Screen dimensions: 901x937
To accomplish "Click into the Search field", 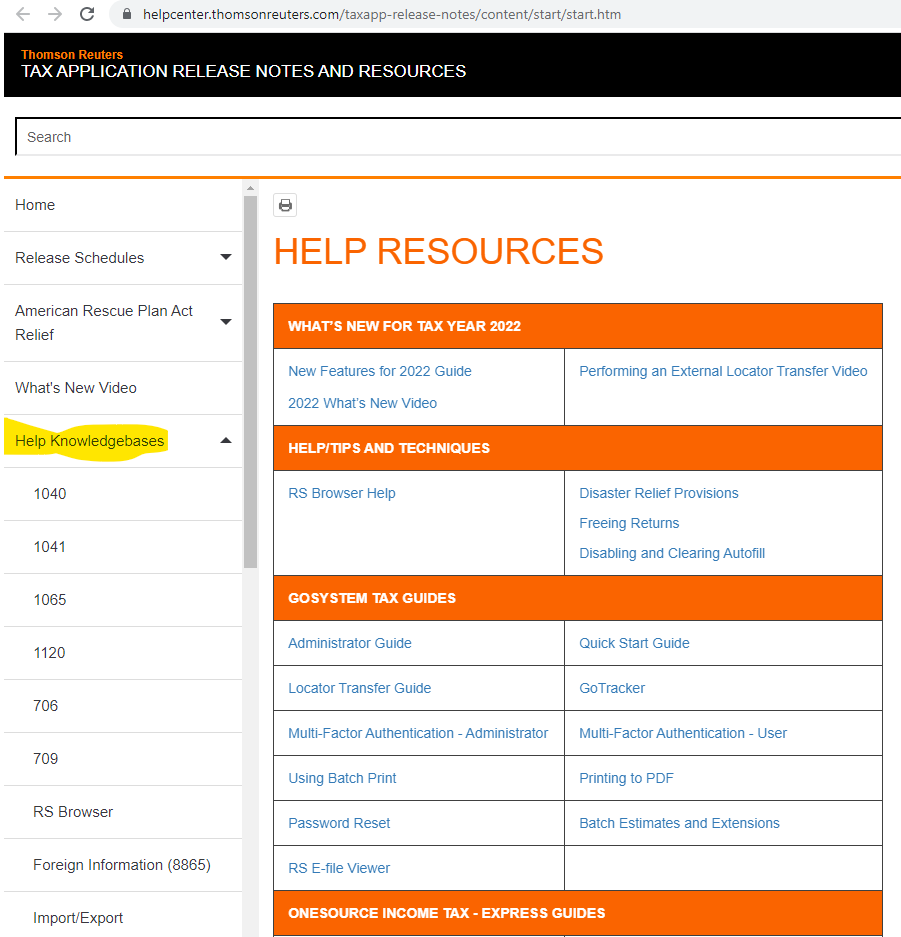I will (458, 137).
